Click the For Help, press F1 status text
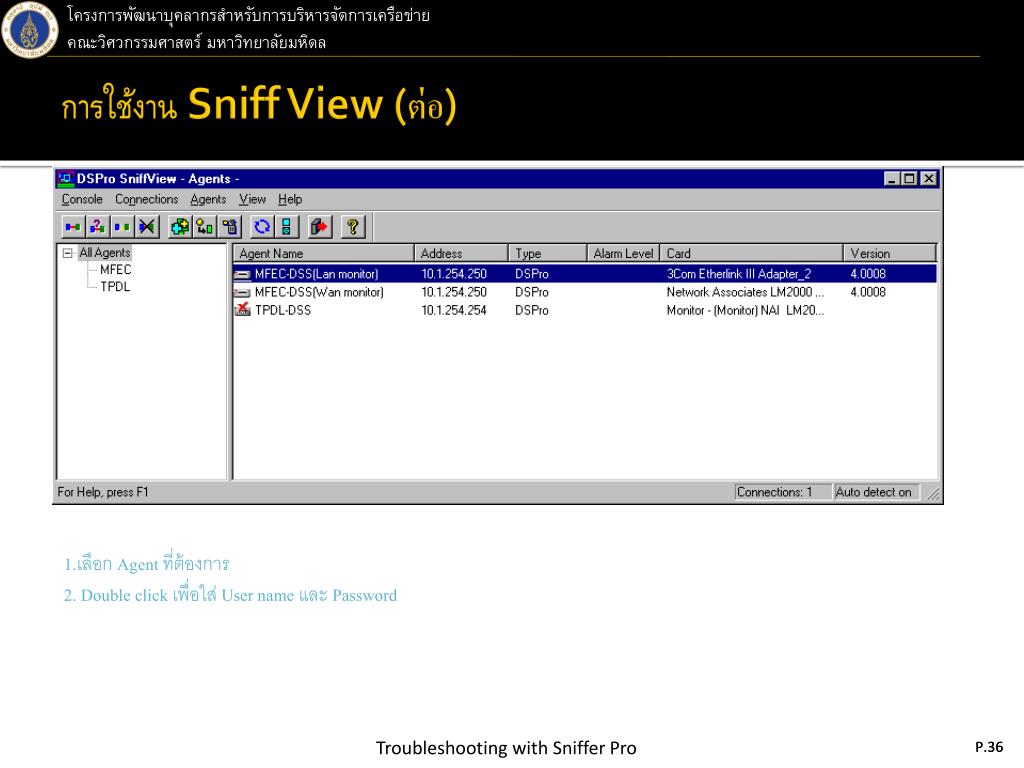The image size is (1024, 768). point(103,492)
